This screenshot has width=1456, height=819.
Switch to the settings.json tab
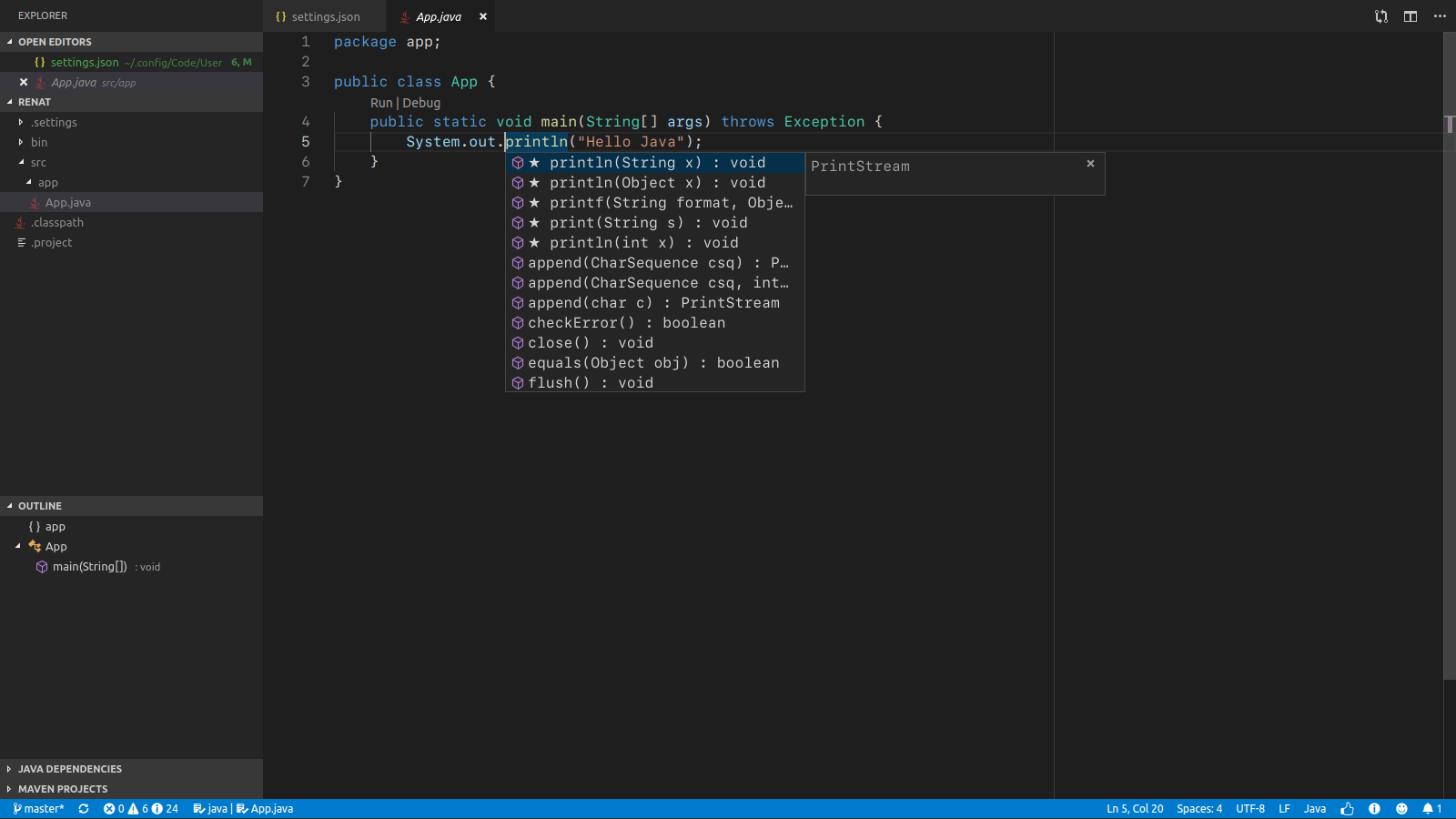coord(325,16)
